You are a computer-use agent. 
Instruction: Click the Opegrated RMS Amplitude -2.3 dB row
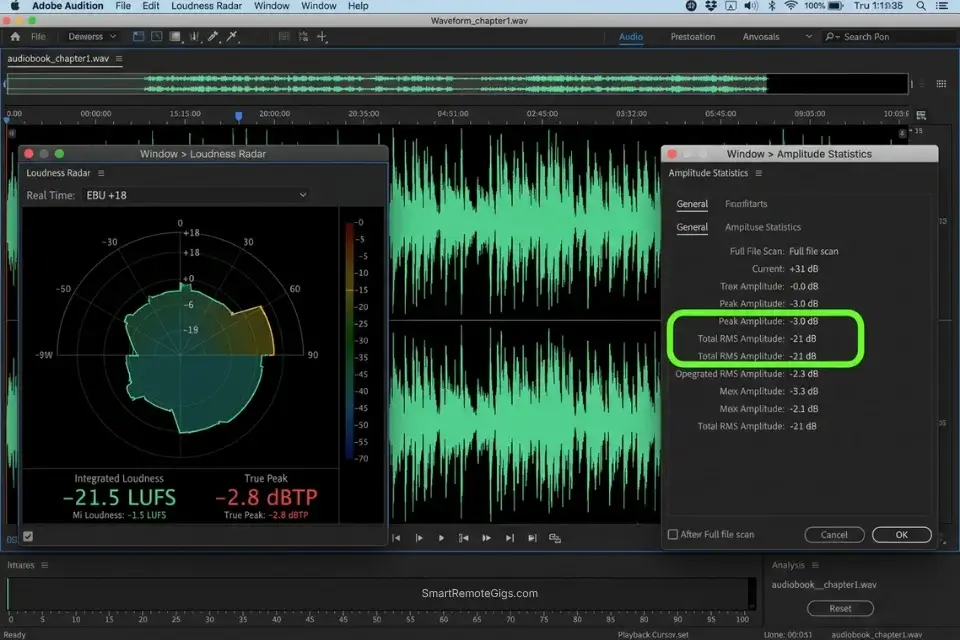[747, 374]
